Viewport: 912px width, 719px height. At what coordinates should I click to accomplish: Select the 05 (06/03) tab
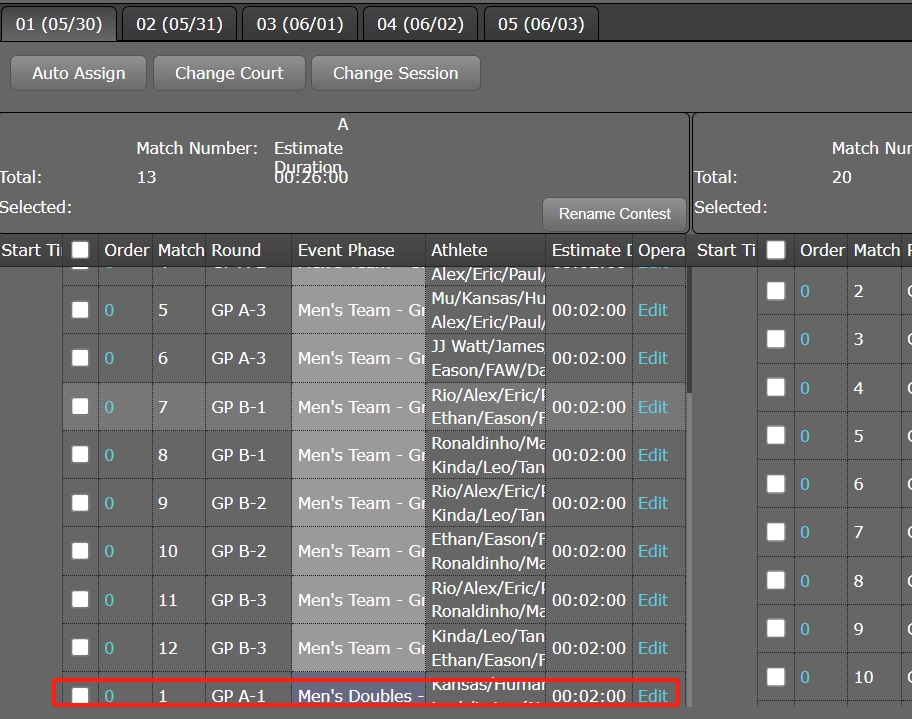coord(540,24)
